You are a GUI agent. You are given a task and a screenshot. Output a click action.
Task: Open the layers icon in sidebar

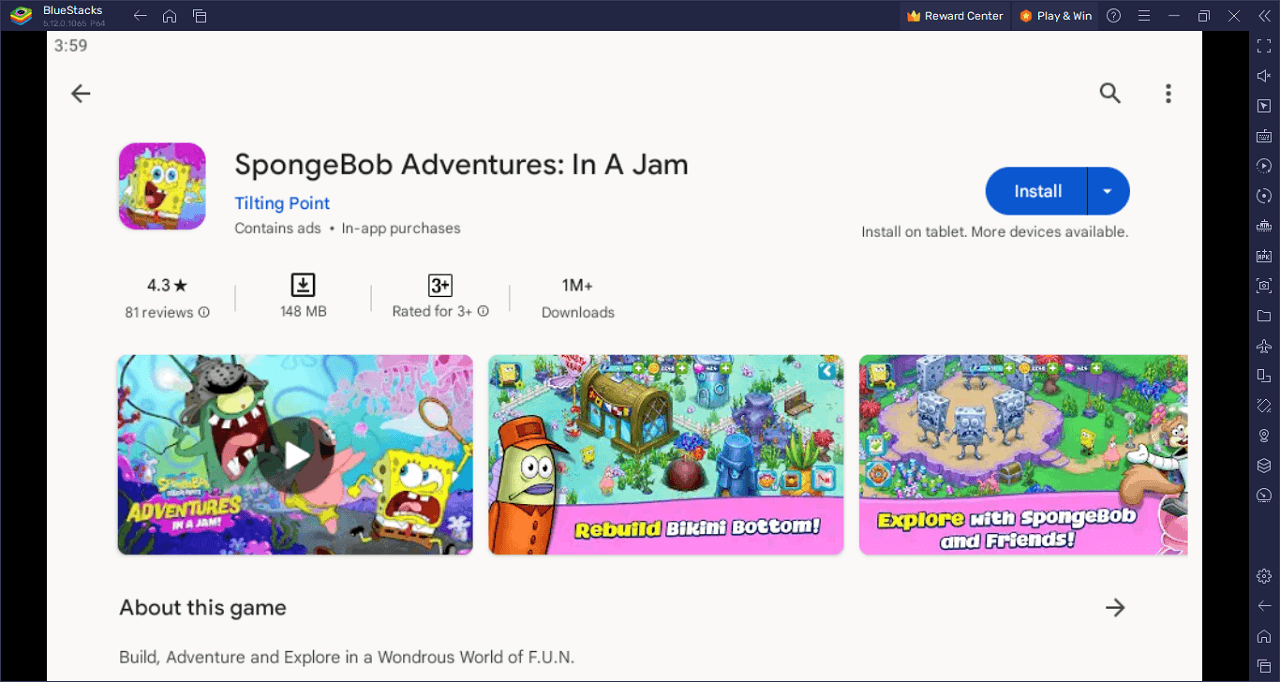[x=1264, y=466]
